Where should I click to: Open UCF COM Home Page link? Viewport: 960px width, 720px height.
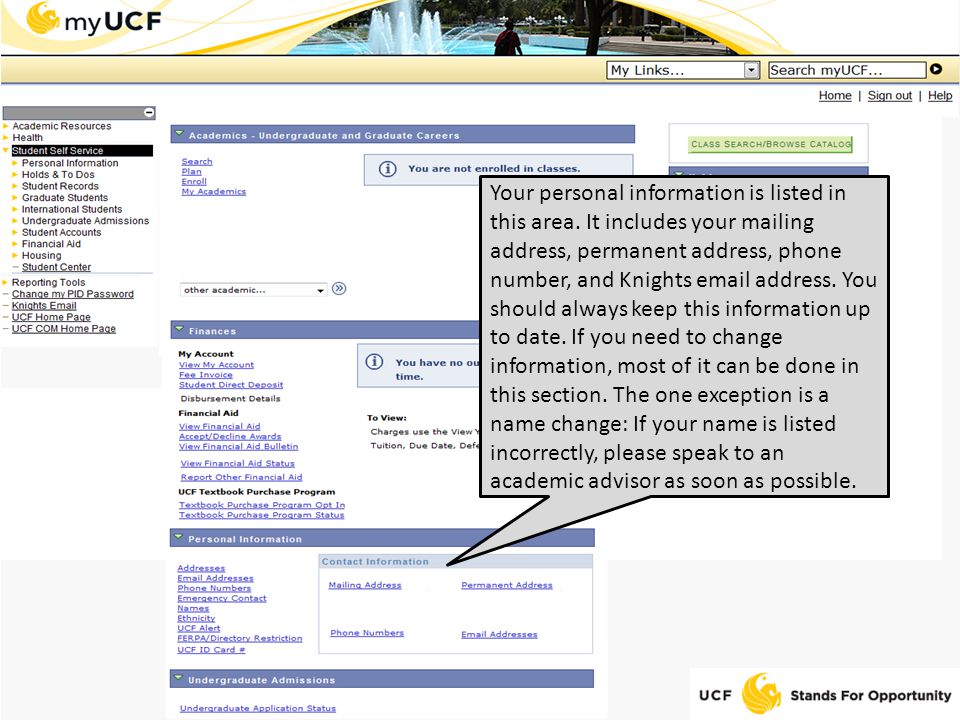click(x=64, y=329)
